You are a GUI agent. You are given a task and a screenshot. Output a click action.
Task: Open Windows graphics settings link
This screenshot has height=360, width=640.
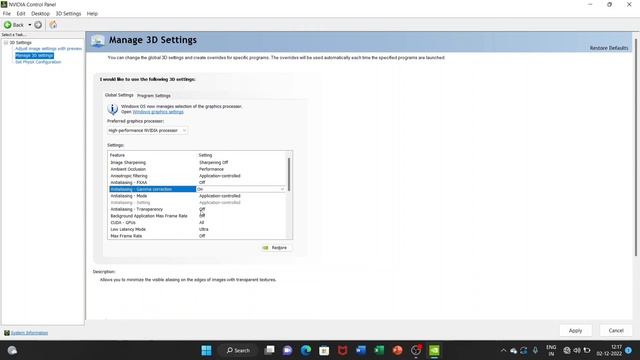158,112
